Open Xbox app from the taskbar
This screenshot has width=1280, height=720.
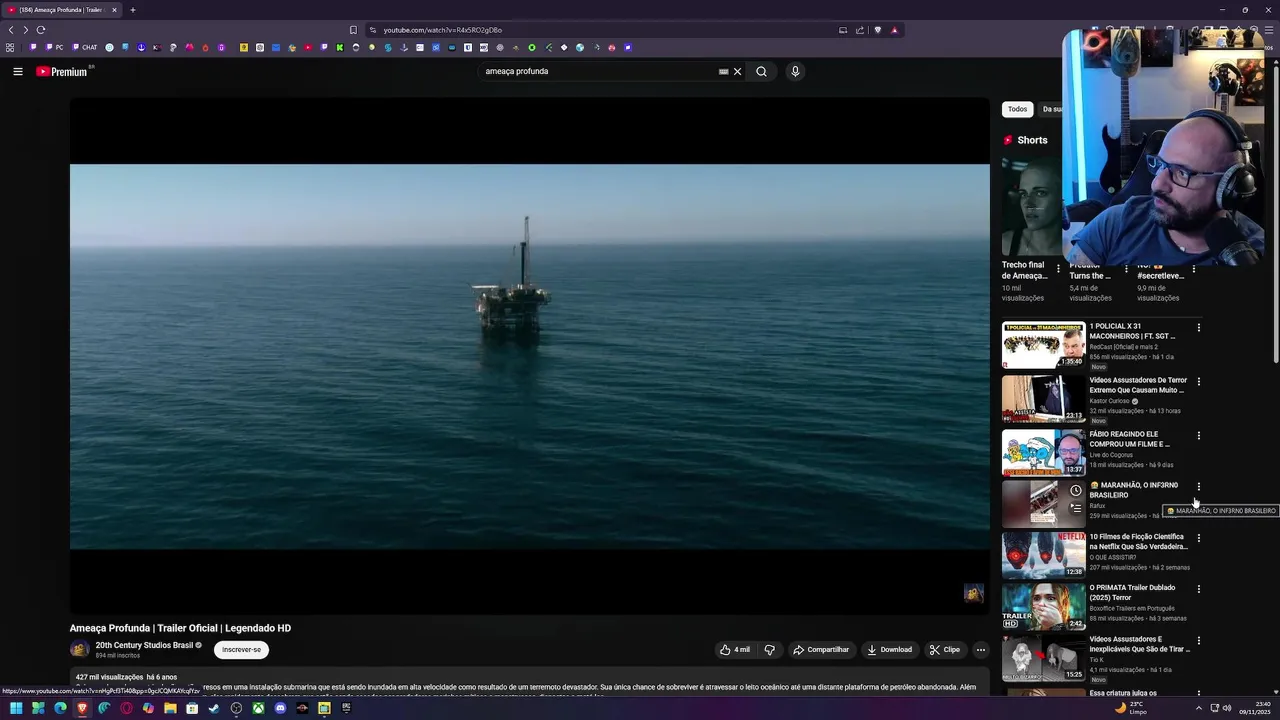pyautogui.click(x=258, y=708)
